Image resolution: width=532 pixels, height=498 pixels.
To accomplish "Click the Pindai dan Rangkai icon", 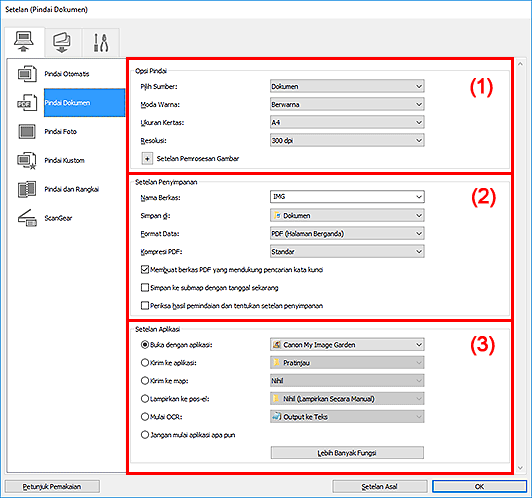I will 27,189.
